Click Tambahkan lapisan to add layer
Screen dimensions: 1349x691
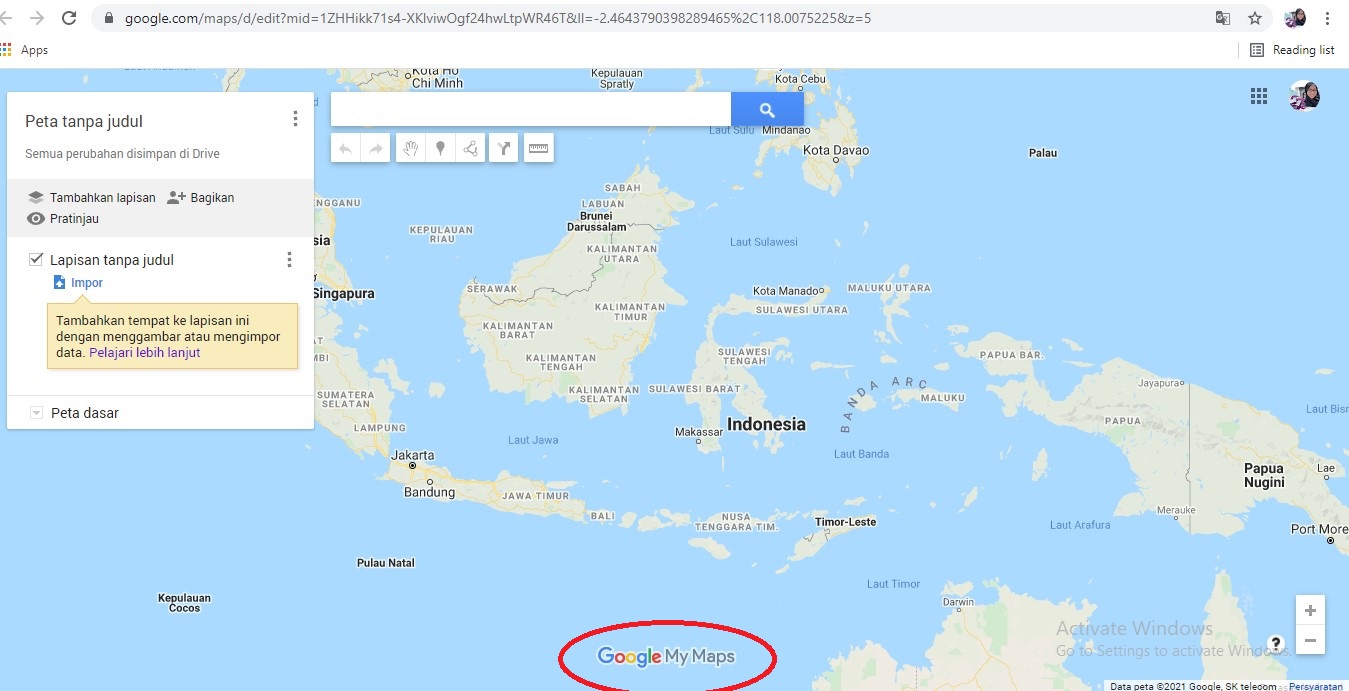coord(91,197)
